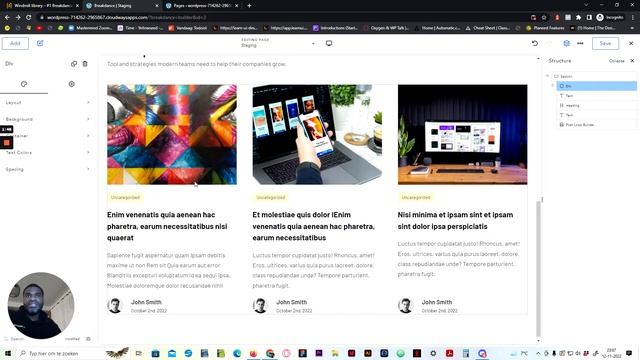This screenshot has width=640, height=360.
Task: Duplicate the selected Div element
Action: 74,64
